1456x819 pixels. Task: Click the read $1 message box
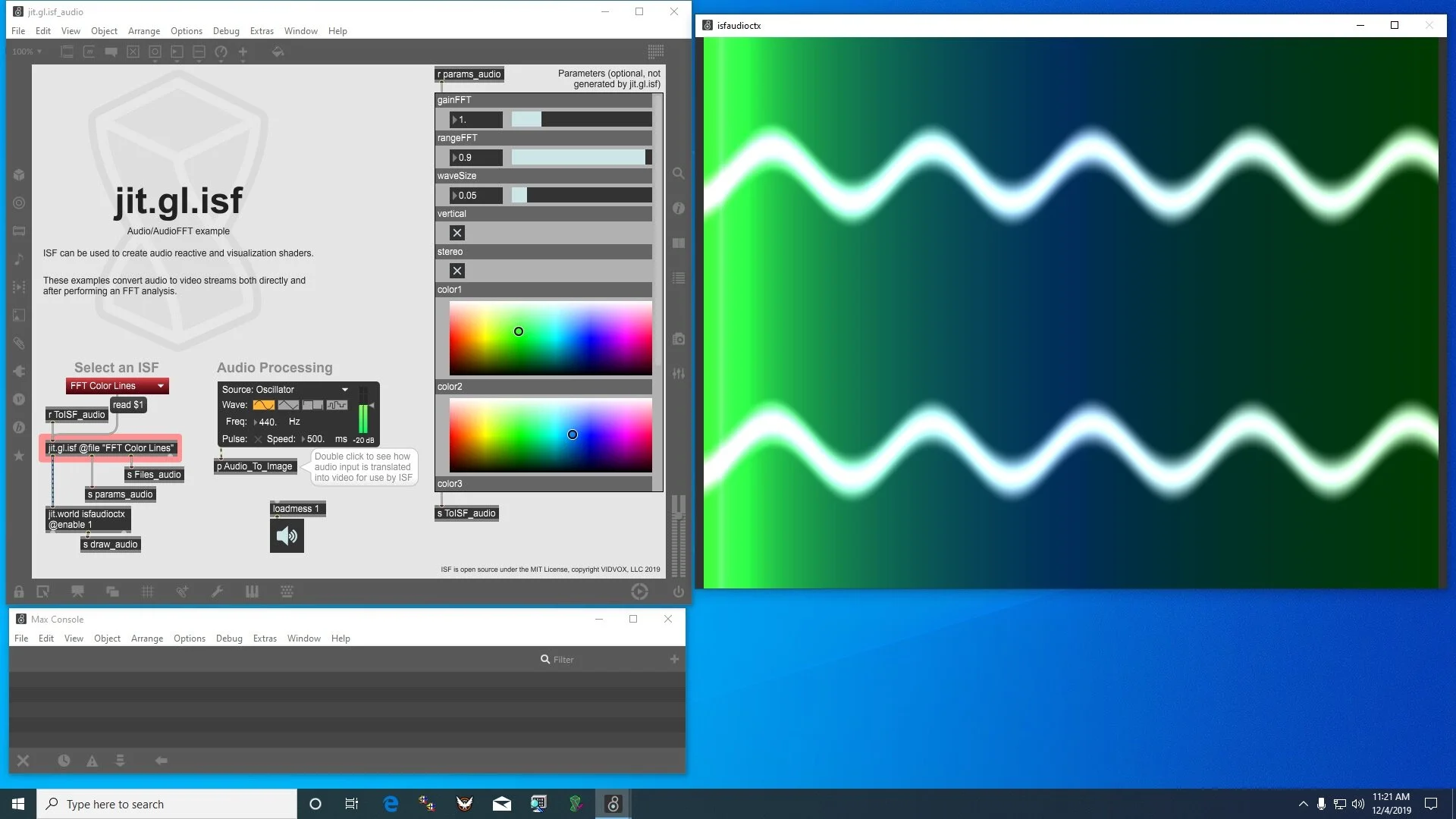pyautogui.click(x=128, y=405)
